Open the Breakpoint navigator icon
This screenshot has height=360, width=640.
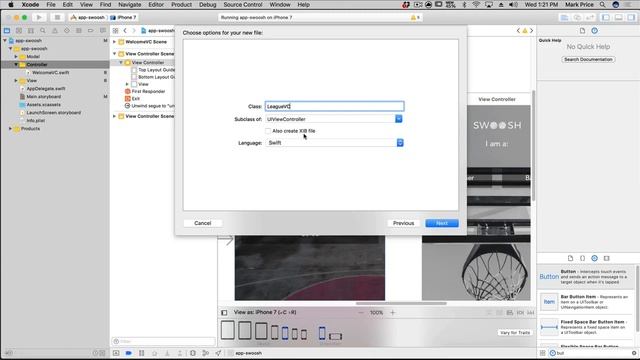coord(91,31)
